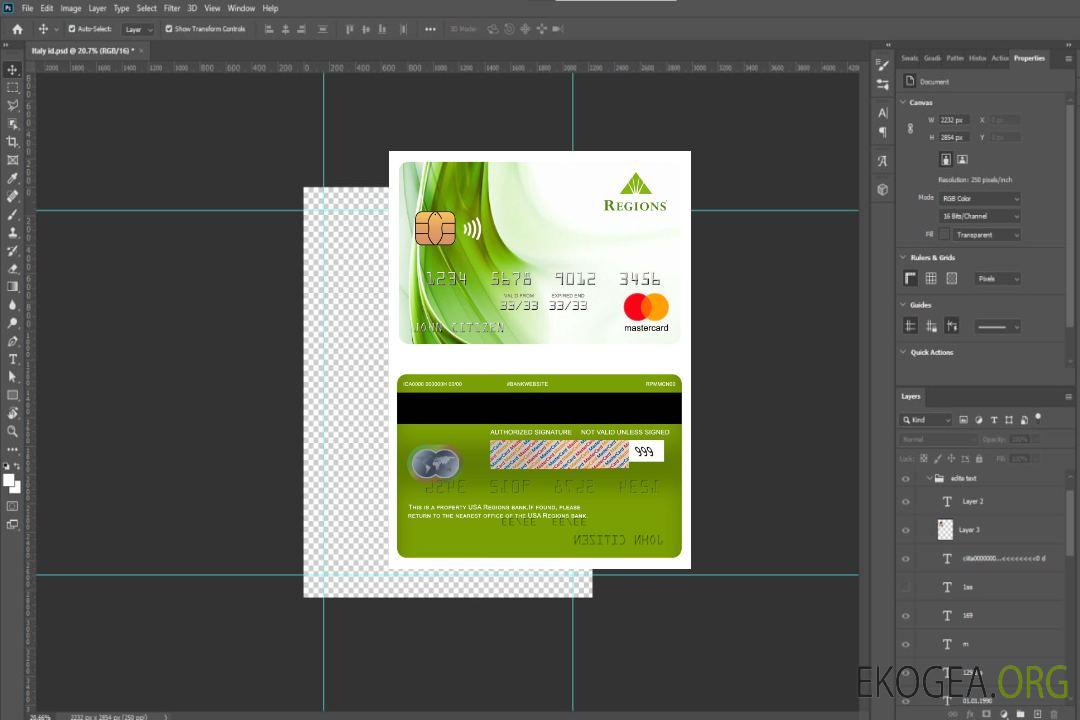The width and height of the screenshot is (1080, 720).
Task: Open the Paragraph panel icon
Action: click(882, 132)
